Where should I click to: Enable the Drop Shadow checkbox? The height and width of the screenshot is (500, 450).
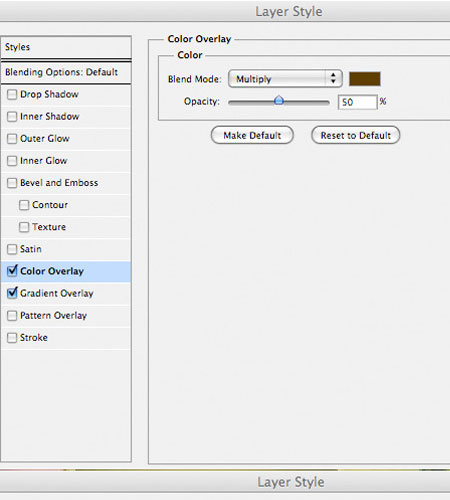(12, 94)
